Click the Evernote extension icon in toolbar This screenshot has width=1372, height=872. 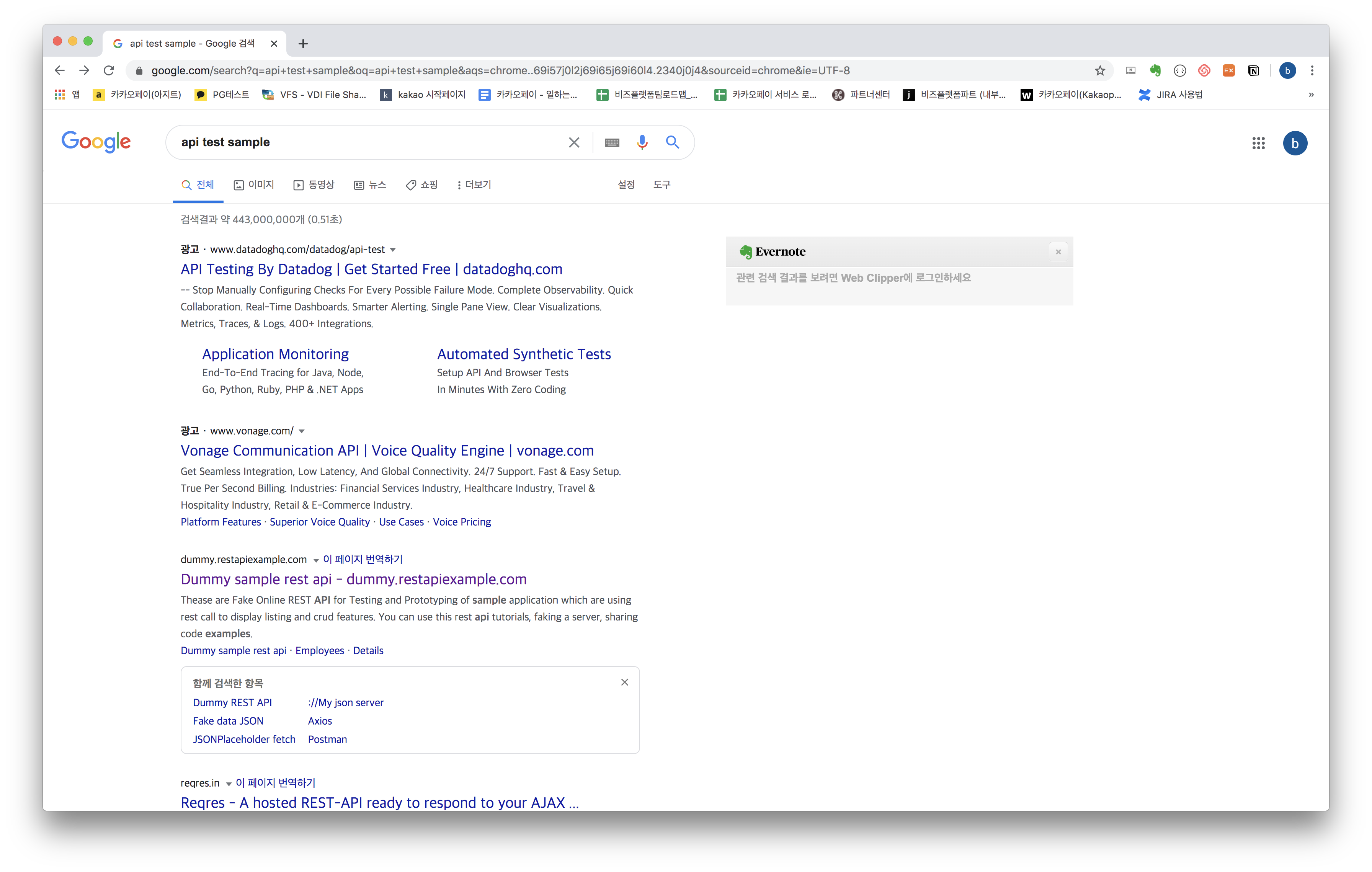pyautogui.click(x=1155, y=71)
